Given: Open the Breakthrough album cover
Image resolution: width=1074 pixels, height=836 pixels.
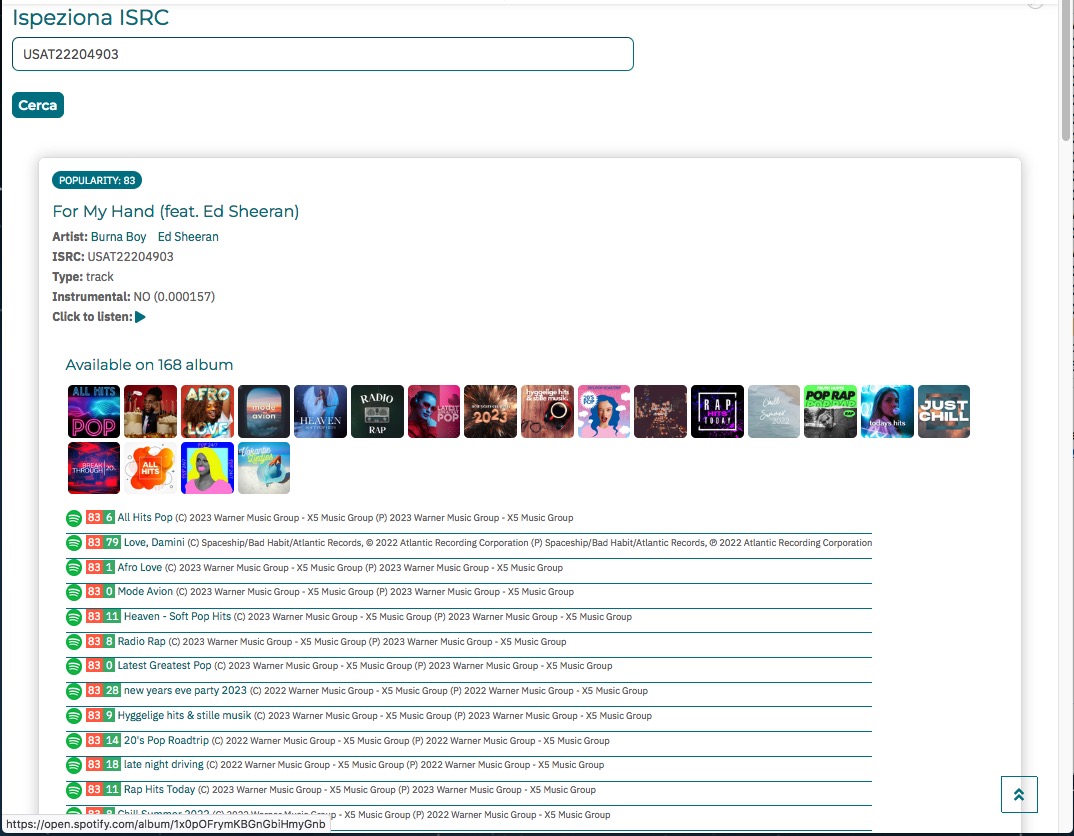Looking at the screenshot, I should (94, 468).
